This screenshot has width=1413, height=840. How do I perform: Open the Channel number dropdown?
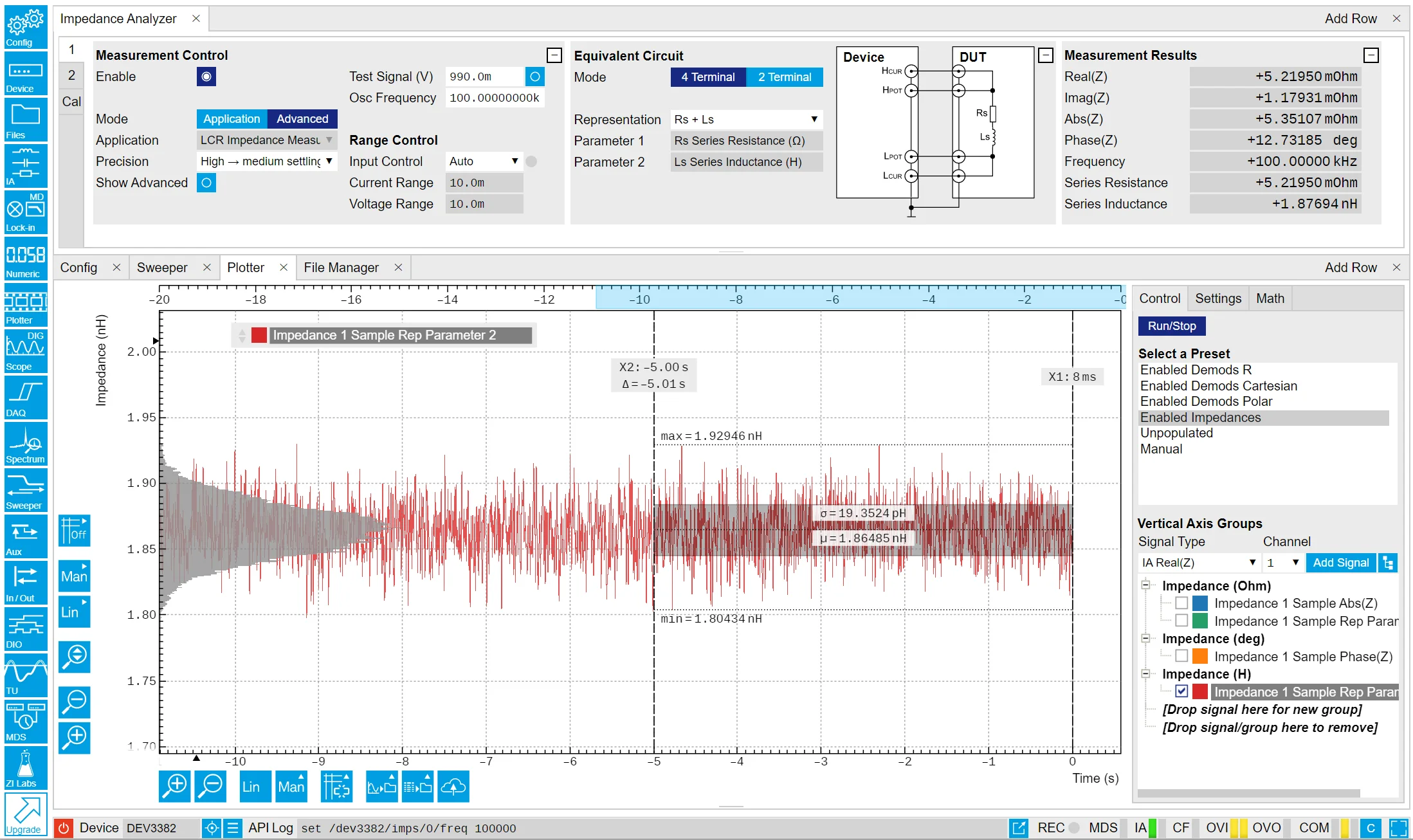pos(1283,563)
